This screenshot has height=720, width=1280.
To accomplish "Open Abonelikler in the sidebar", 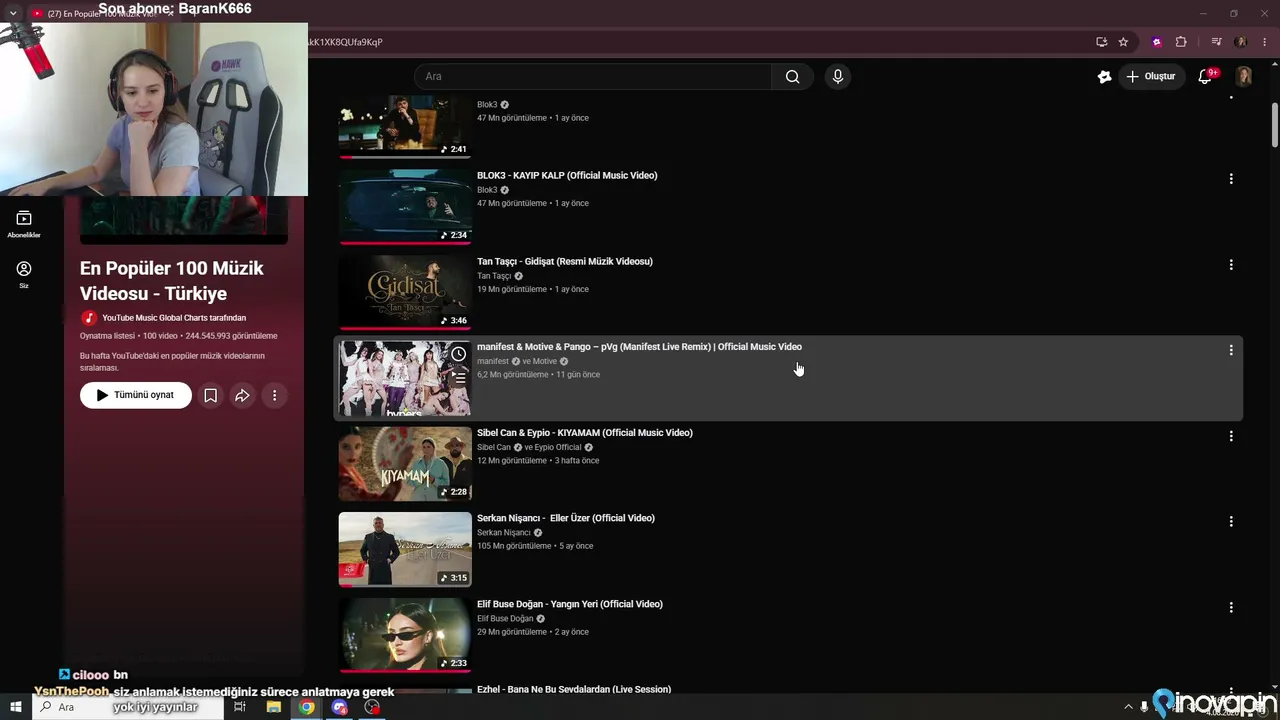I will click(24, 224).
